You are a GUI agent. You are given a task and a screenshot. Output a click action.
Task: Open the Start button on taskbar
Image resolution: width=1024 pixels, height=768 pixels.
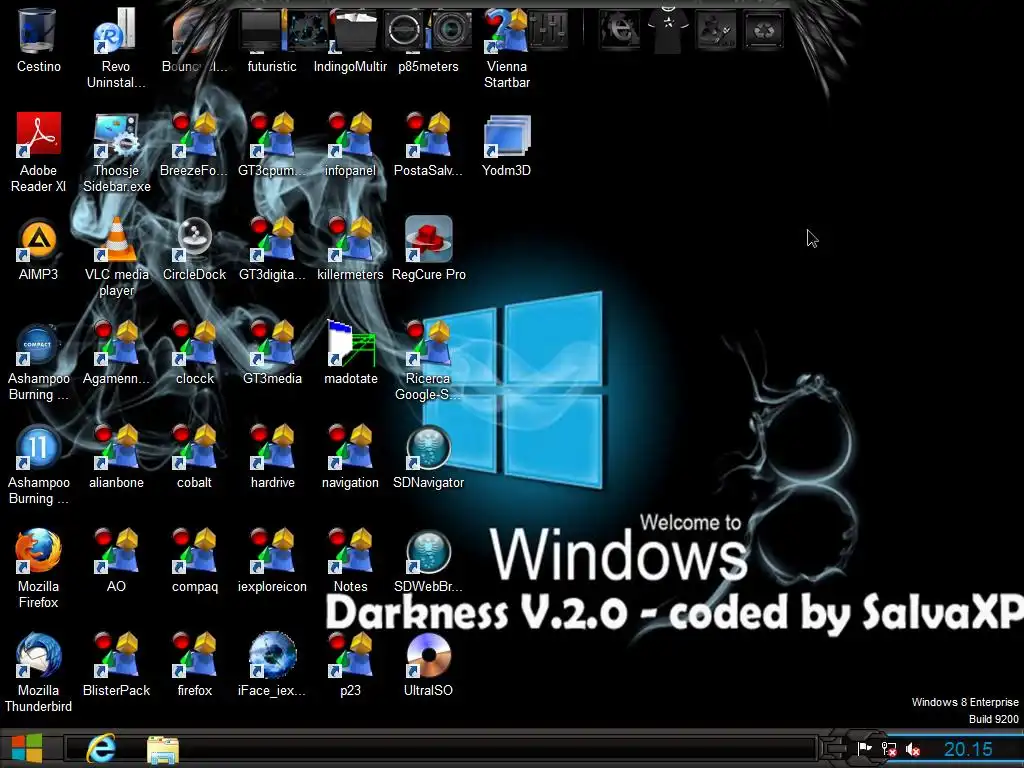[x=27, y=748]
